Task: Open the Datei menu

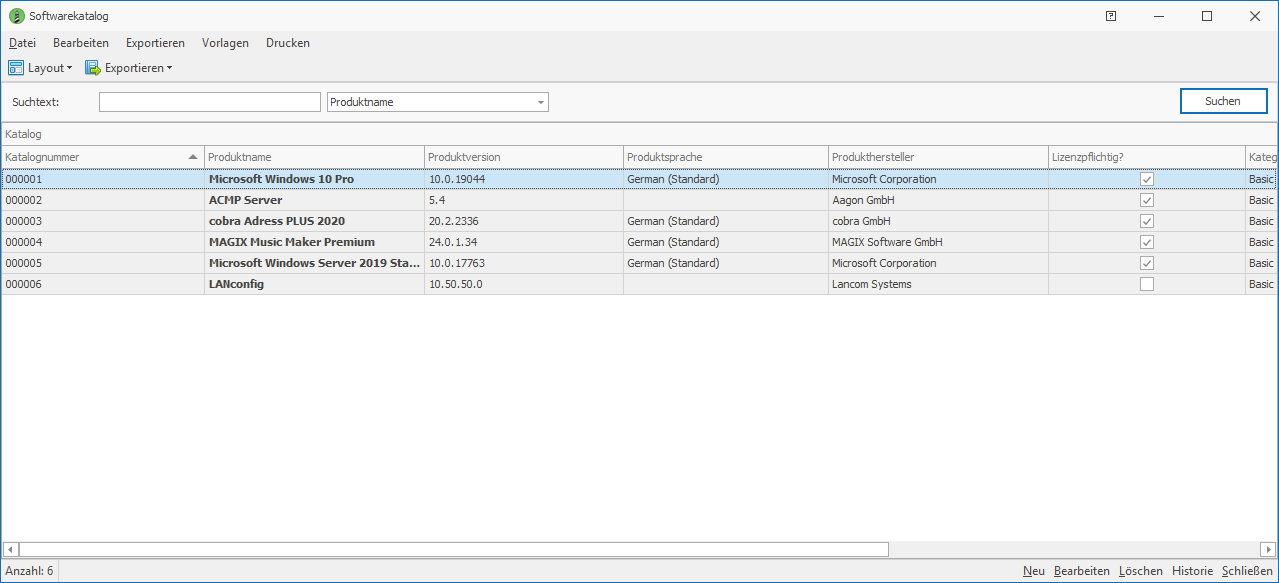Action: pyautogui.click(x=22, y=43)
